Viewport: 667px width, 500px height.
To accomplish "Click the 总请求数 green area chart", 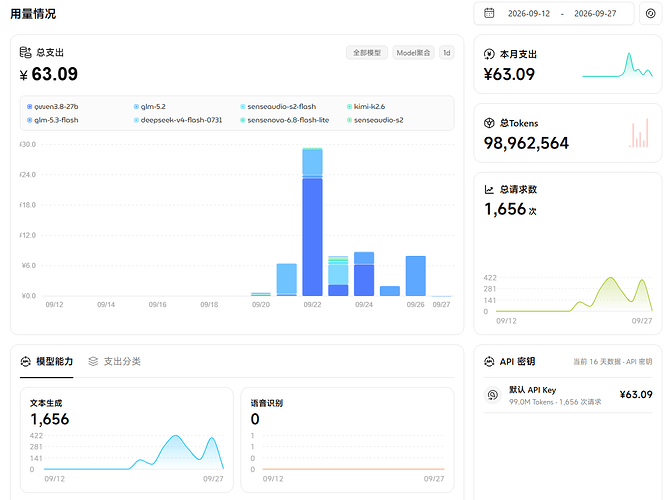I will (x=574, y=294).
